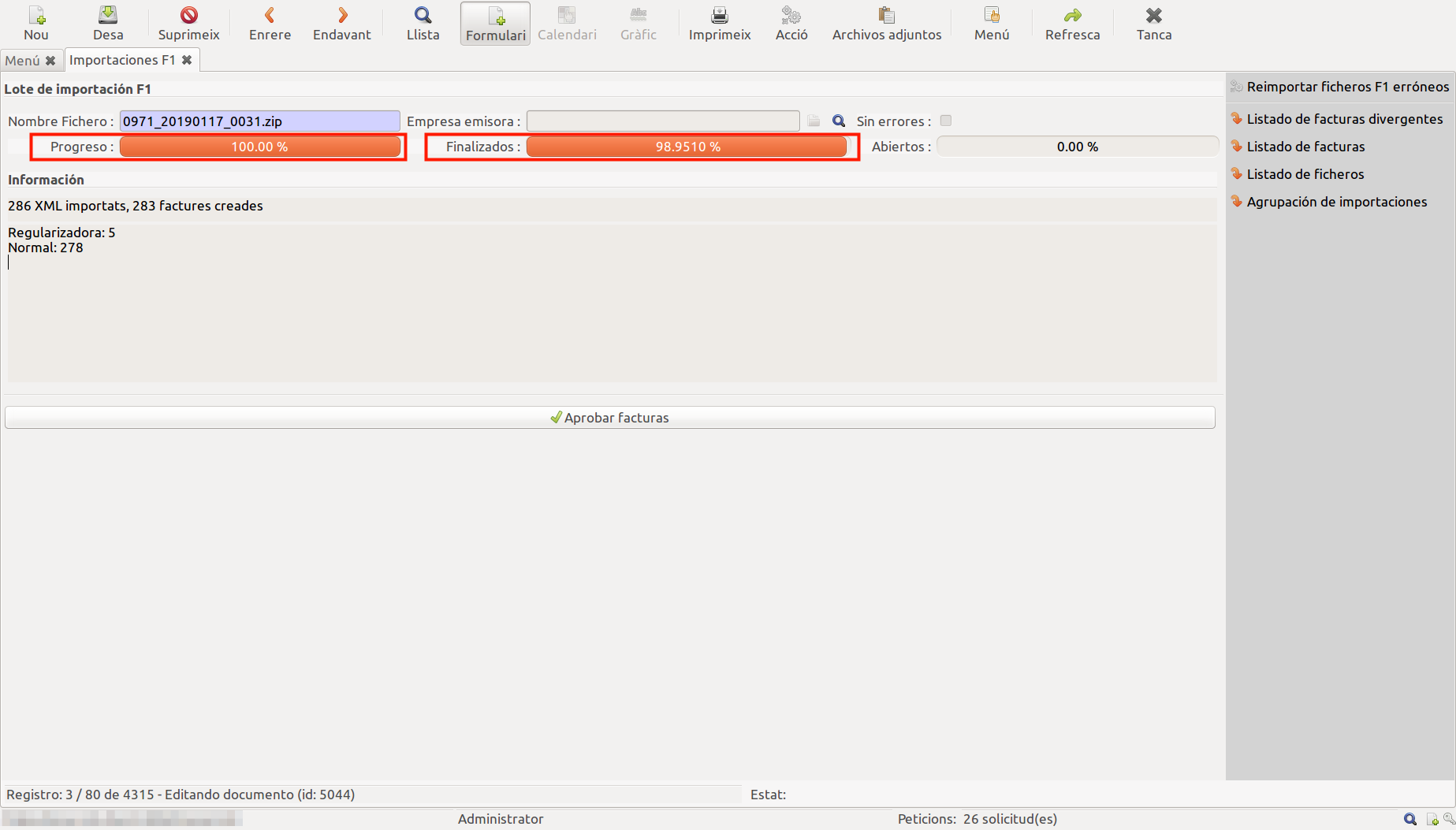Click arrow icon beside Listado de ficheros
Viewport: 1456px width, 830px height.
pos(1236,173)
